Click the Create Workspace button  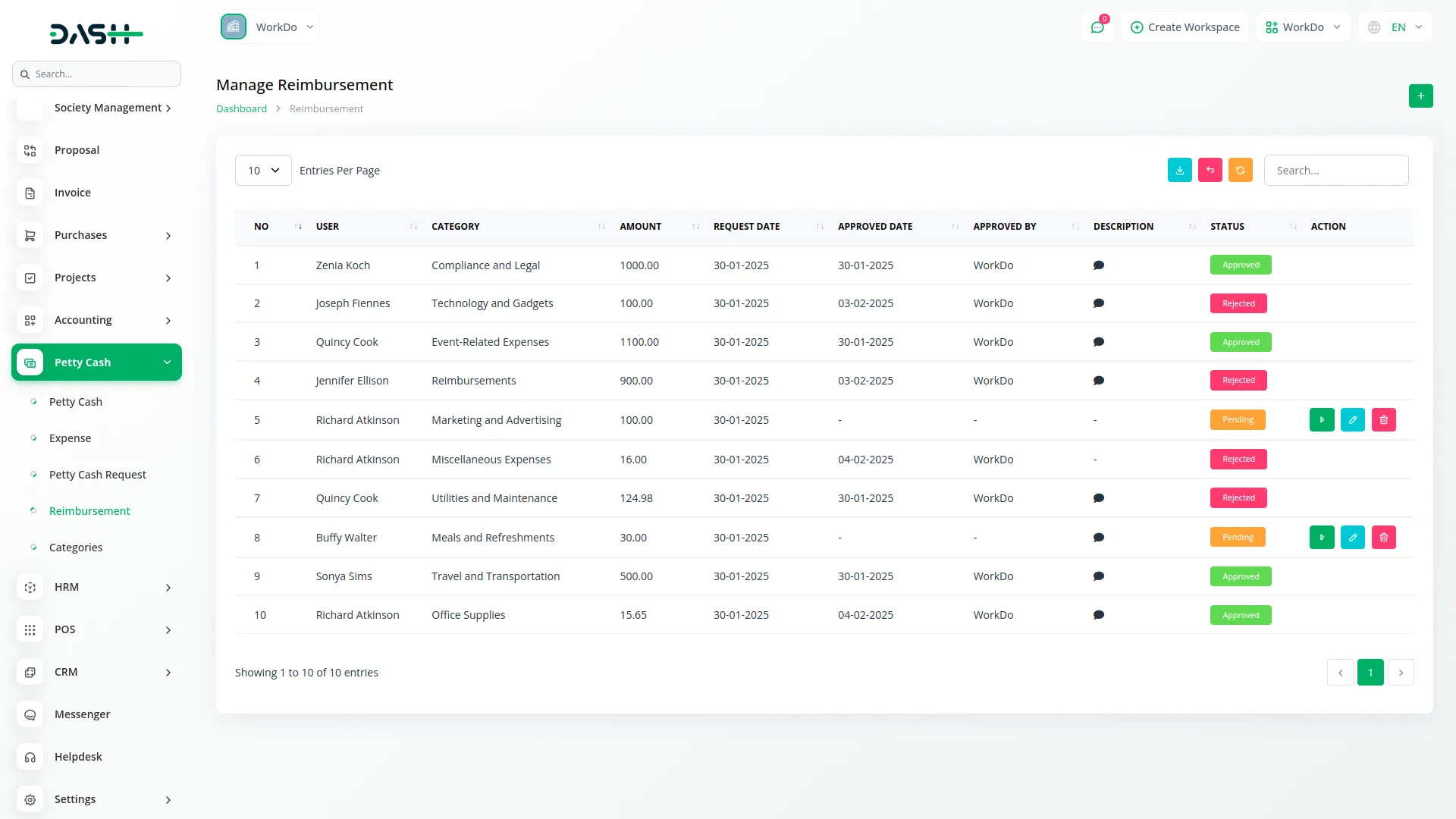[x=1184, y=27]
